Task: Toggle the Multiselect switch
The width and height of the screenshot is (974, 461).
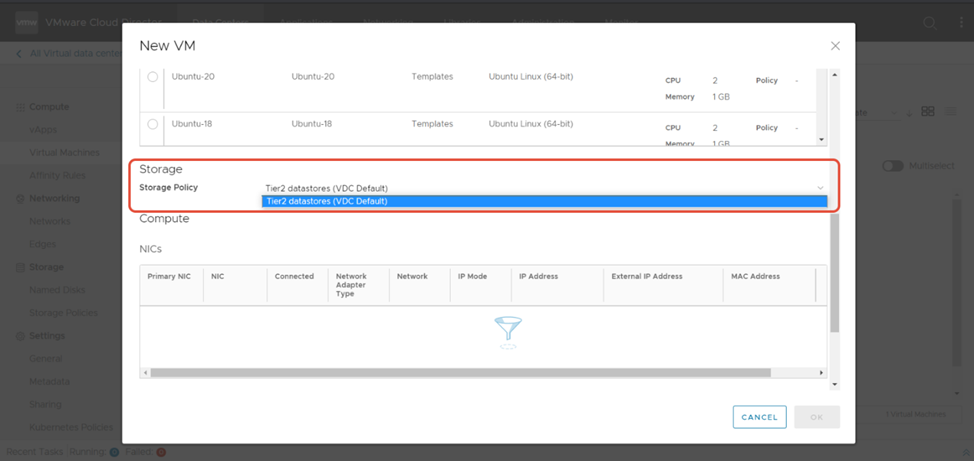Action: pyautogui.click(x=892, y=166)
